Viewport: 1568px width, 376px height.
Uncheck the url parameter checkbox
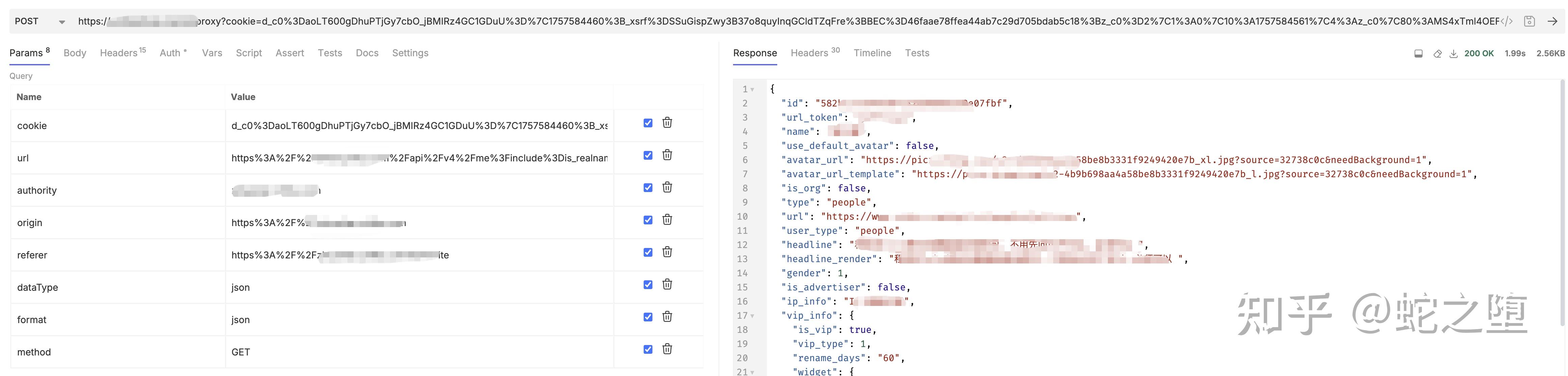[x=648, y=155]
